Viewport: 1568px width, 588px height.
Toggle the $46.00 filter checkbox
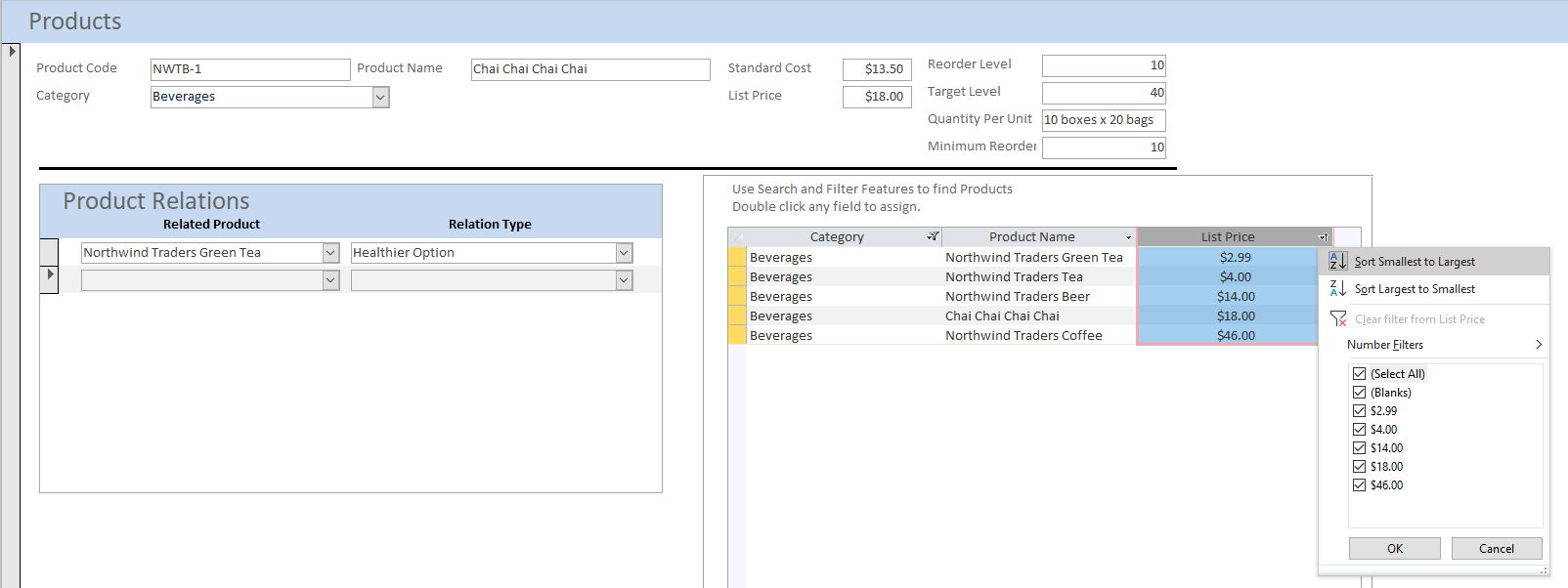(1359, 484)
